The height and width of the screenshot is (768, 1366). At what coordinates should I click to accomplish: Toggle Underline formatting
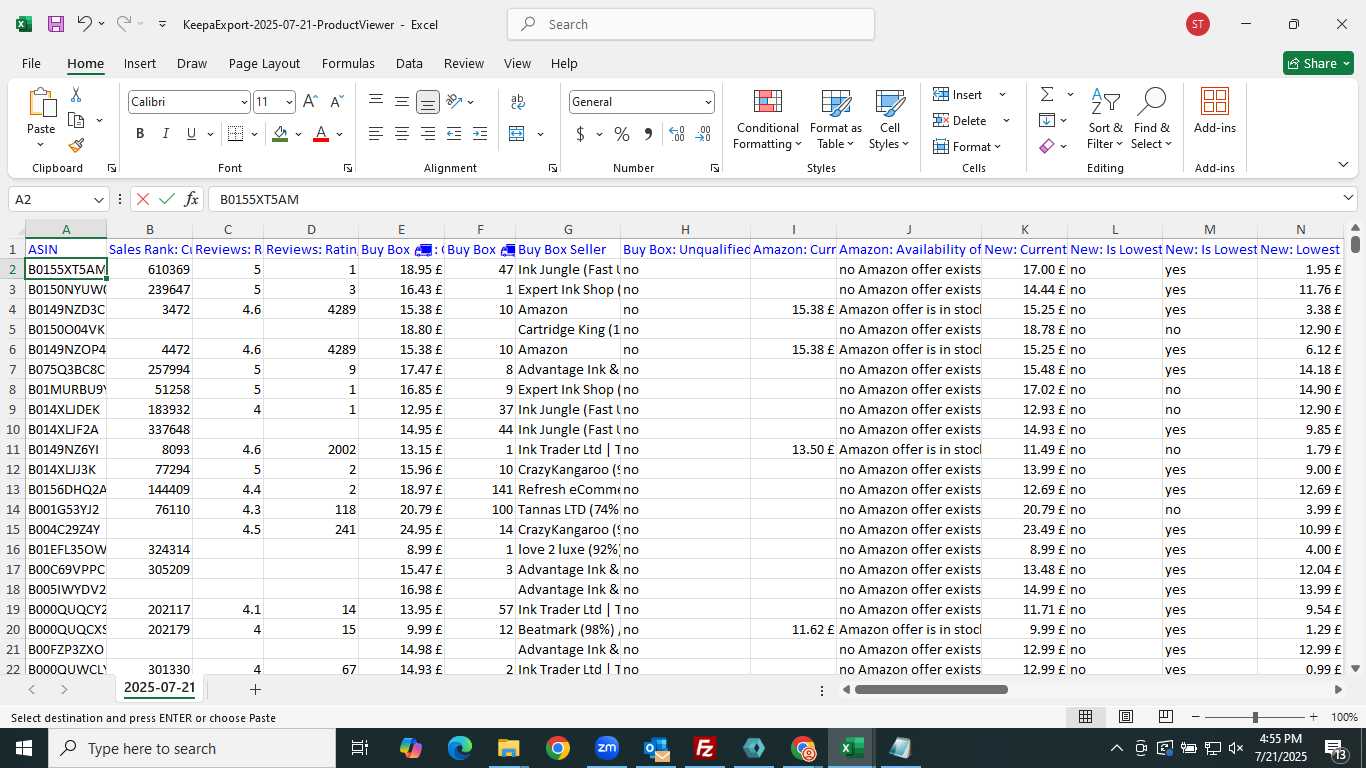tap(191, 134)
